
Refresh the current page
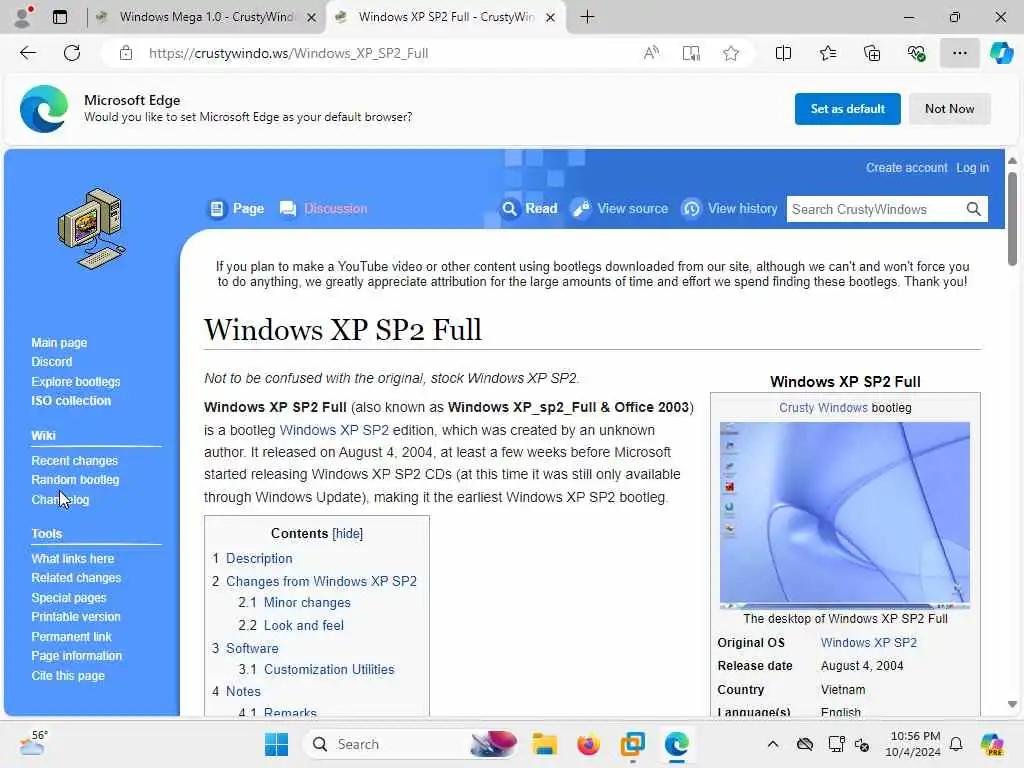coord(72,53)
